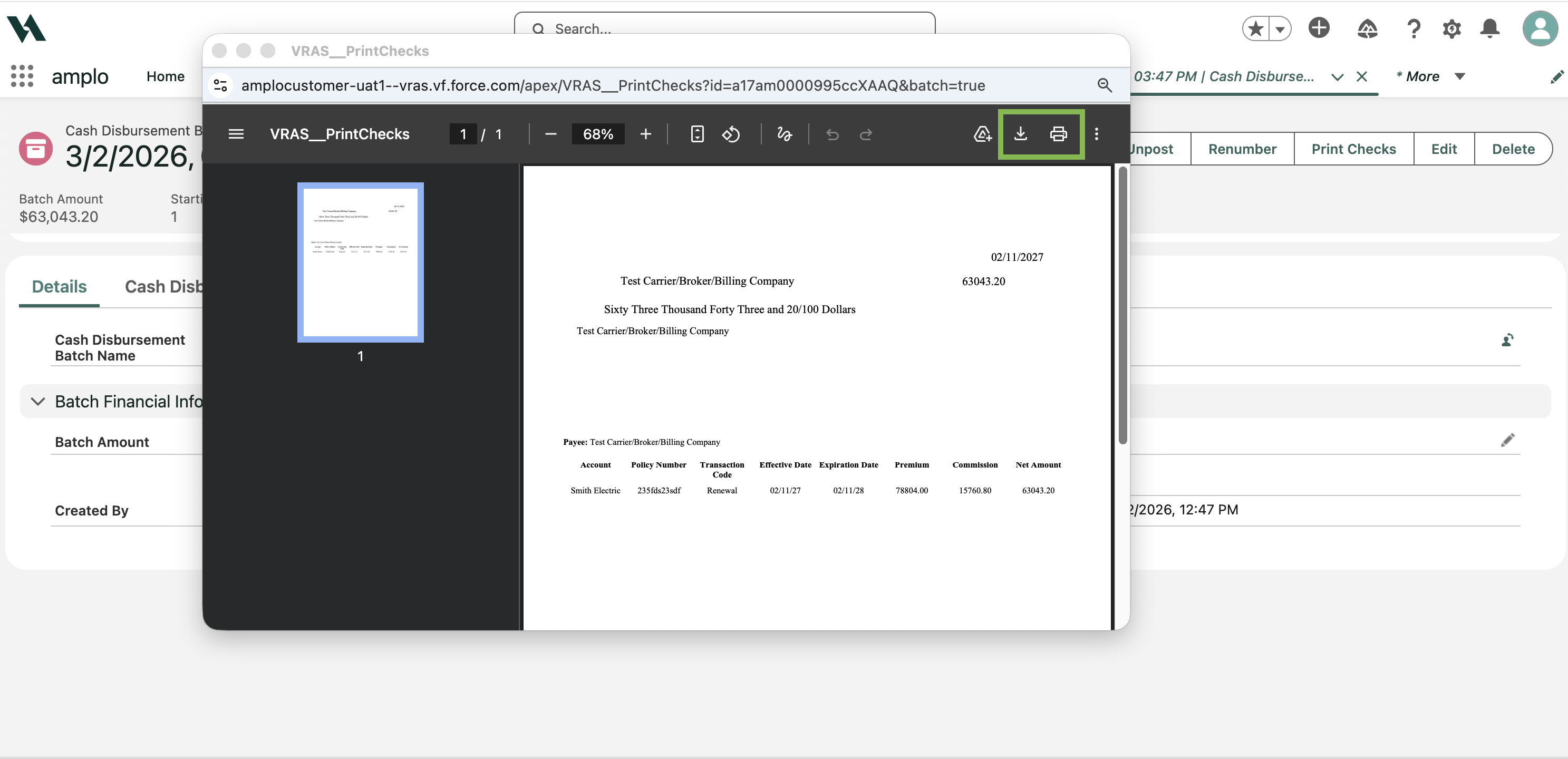The height and width of the screenshot is (759, 1568).
Task: Zoom in with the plus icon
Action: pyautogui.click(x=645, y=134)
